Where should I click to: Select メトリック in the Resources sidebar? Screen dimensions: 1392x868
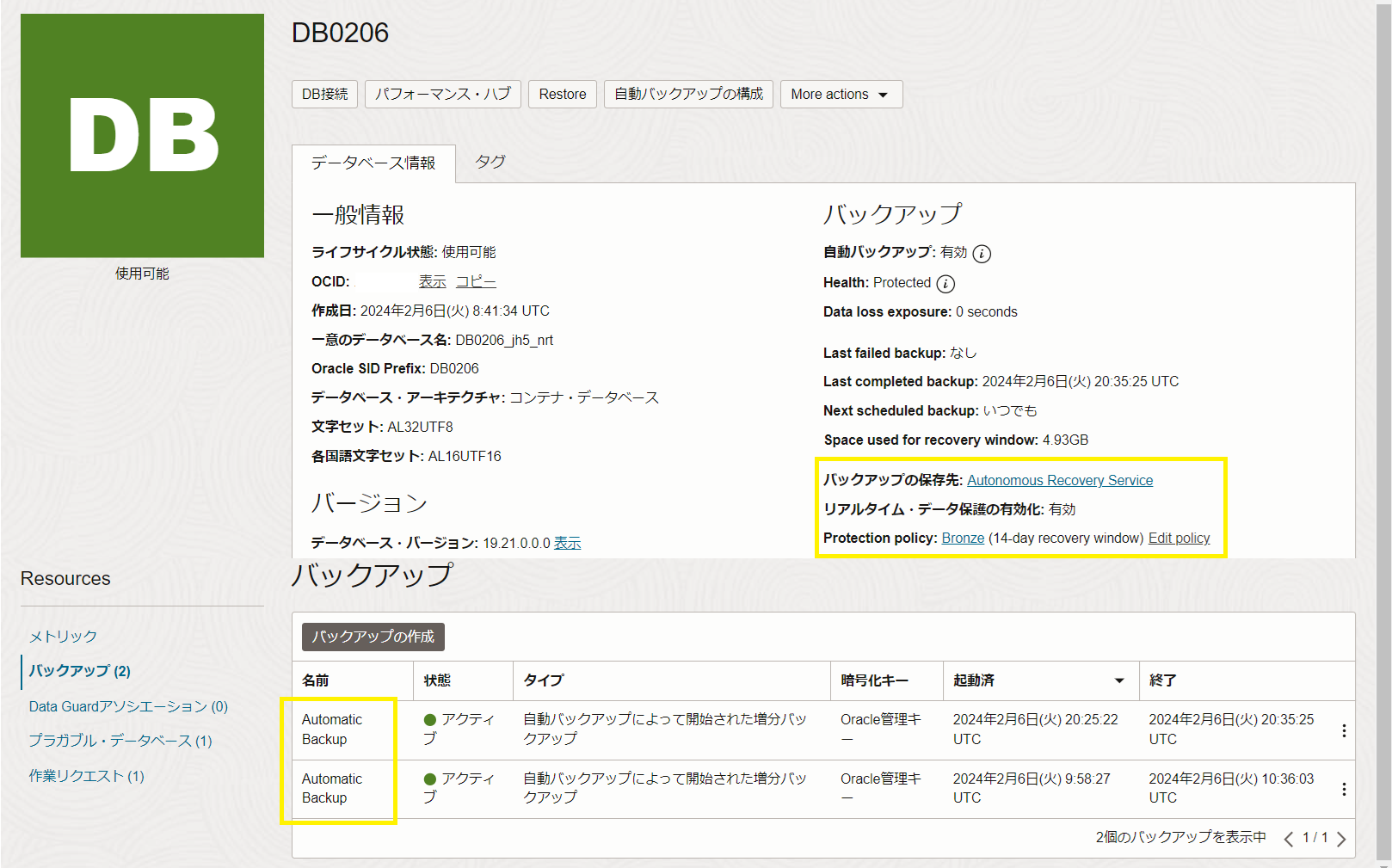pos(63,637)
